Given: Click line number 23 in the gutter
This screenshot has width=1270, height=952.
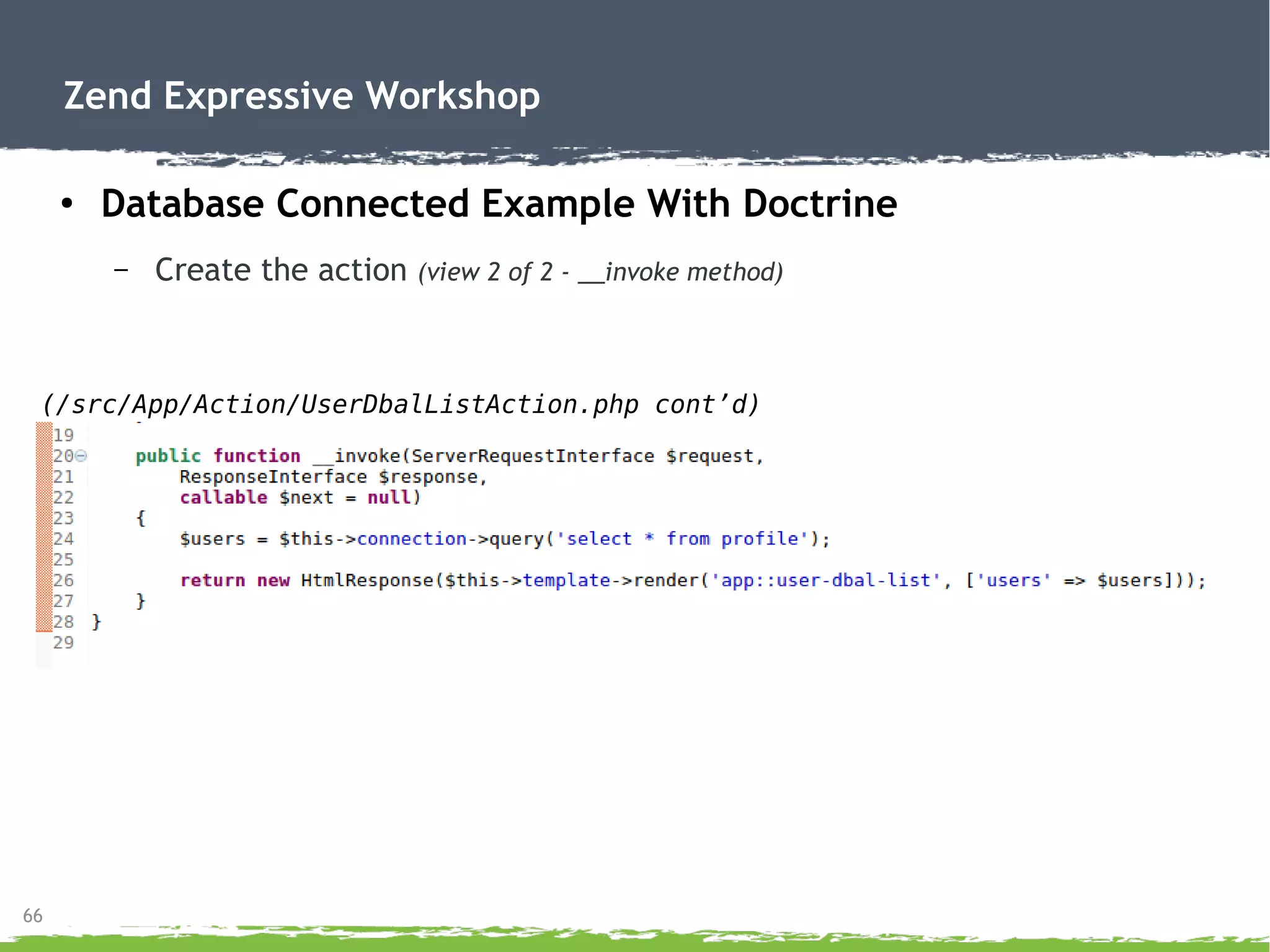Looking at the screenshot, I should tap(63, 518).
